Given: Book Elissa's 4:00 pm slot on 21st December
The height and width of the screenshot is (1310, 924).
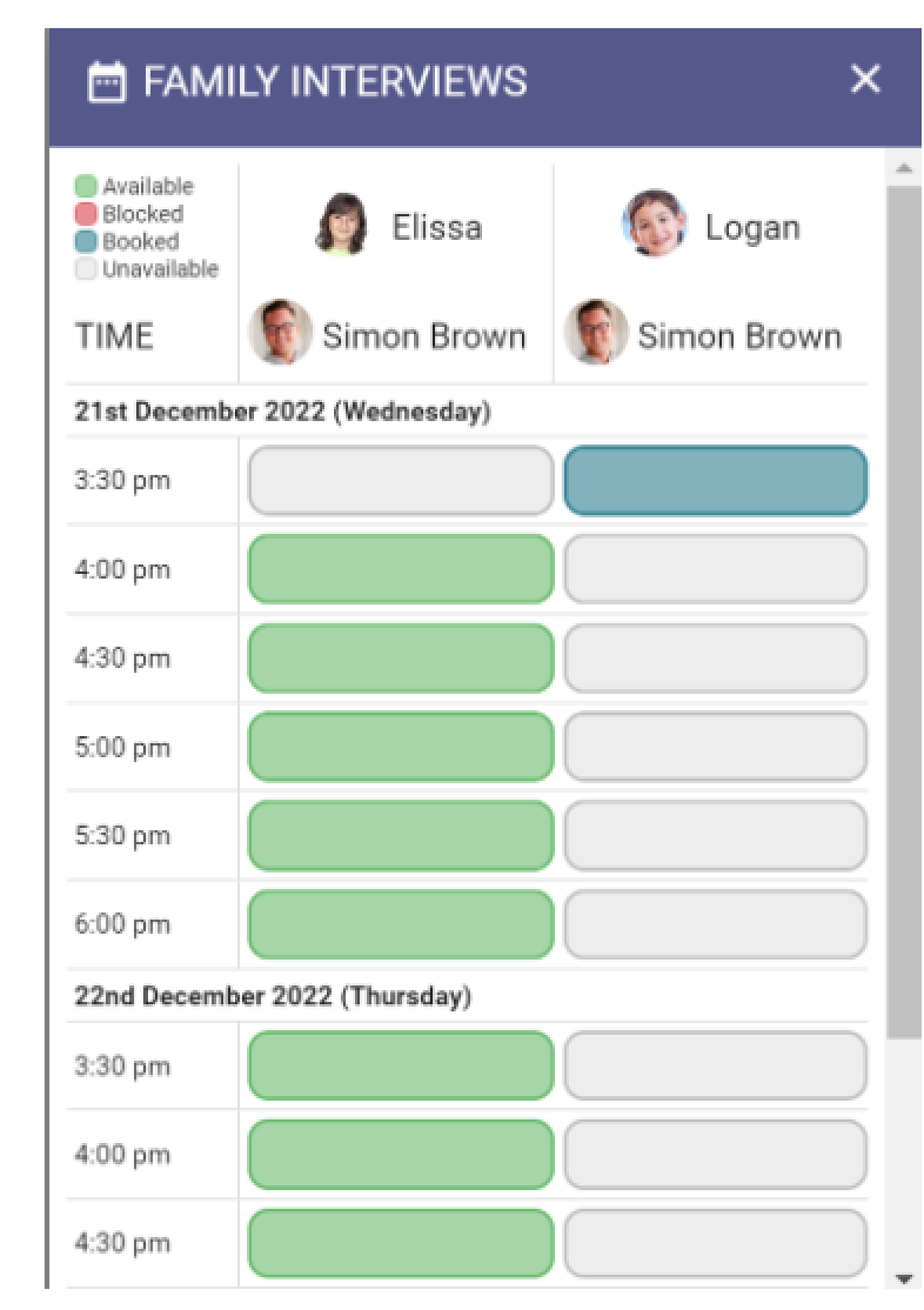Looking at the screenshot, I should tap(401, 569).
